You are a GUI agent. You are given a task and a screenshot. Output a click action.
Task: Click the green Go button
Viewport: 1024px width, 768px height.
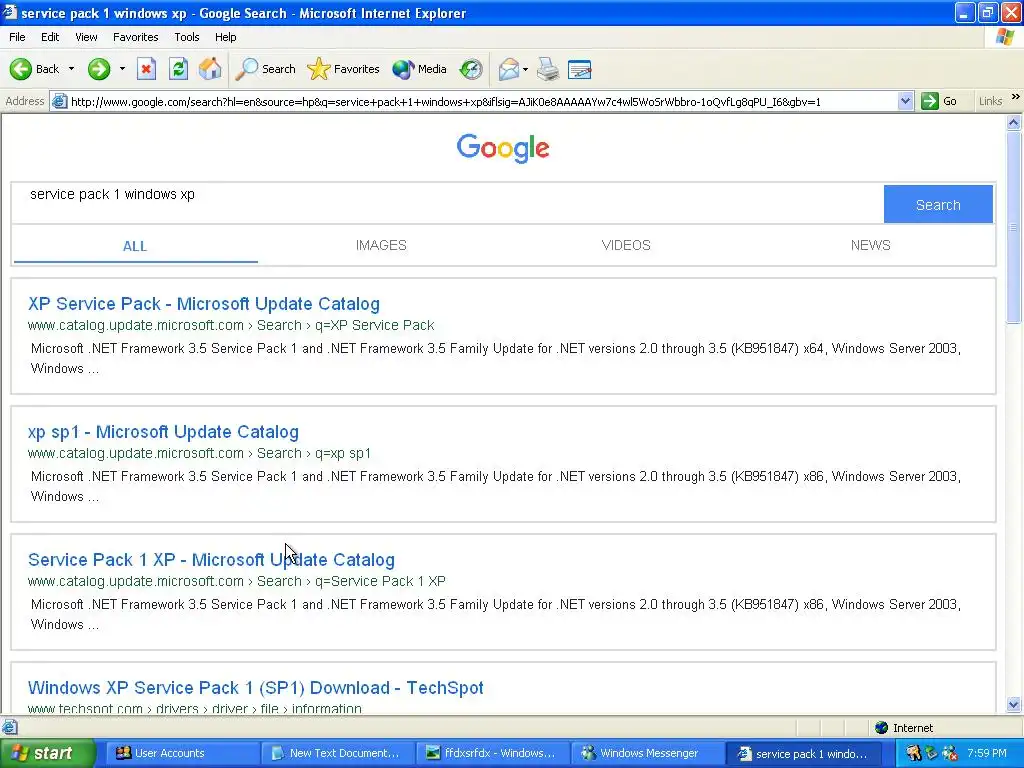tap(940, 101)
